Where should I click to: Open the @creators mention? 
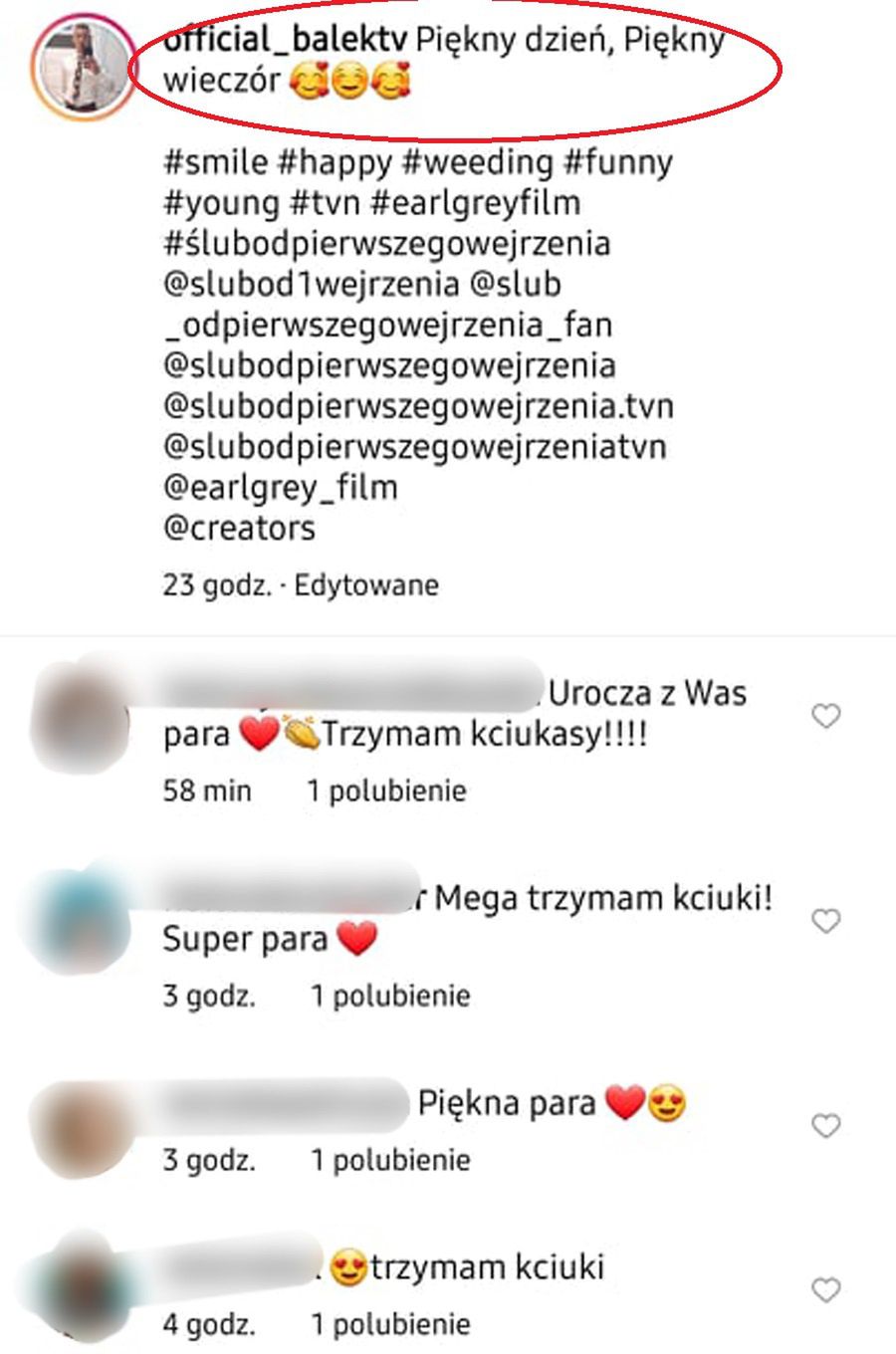pos(239,528)
